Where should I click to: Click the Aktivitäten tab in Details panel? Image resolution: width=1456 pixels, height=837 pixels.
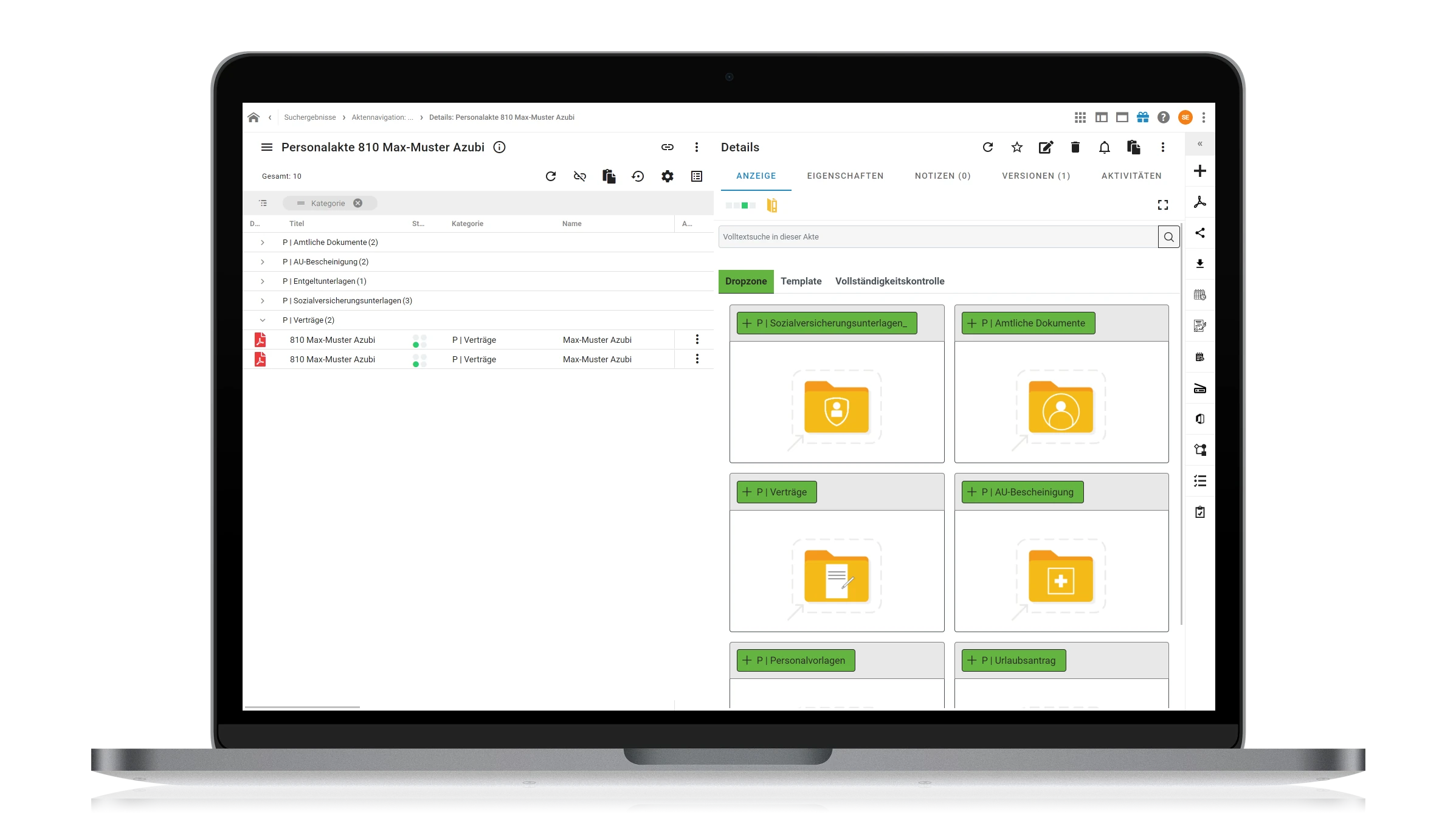tap(1131, 176)
